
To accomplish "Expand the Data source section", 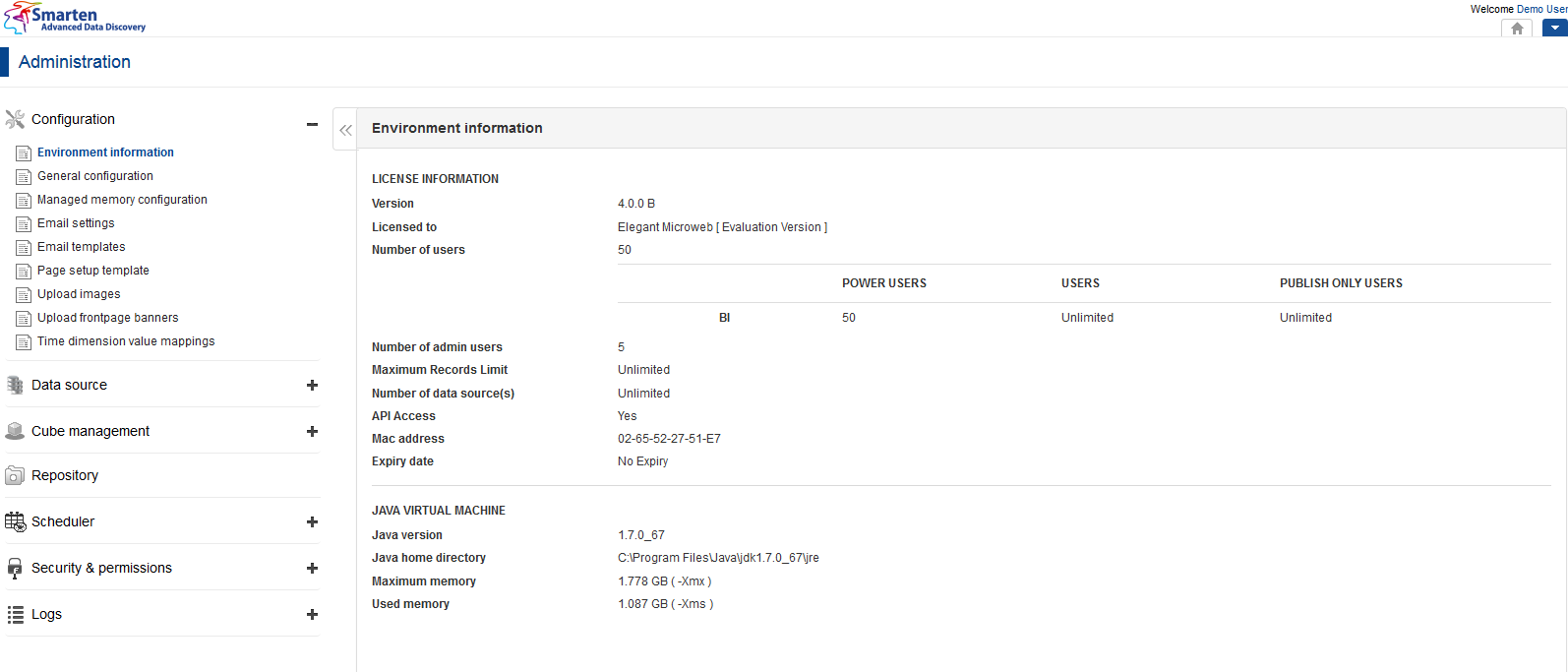I will [312, 386].
